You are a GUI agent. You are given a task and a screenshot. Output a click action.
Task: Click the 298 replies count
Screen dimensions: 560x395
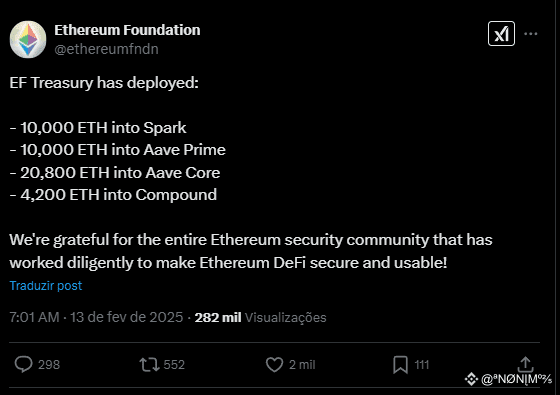[49, 365]
